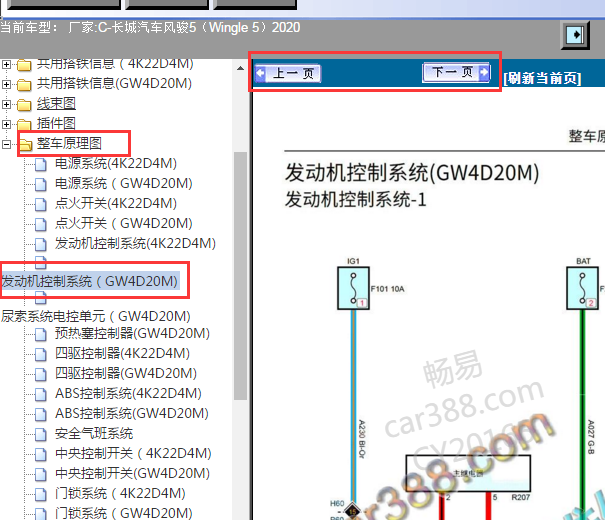This screenshot has height=520, width=605.
Task: Click document icon beside 安全气囊系统
Action: pyautogui.click(x=41, y=435)
